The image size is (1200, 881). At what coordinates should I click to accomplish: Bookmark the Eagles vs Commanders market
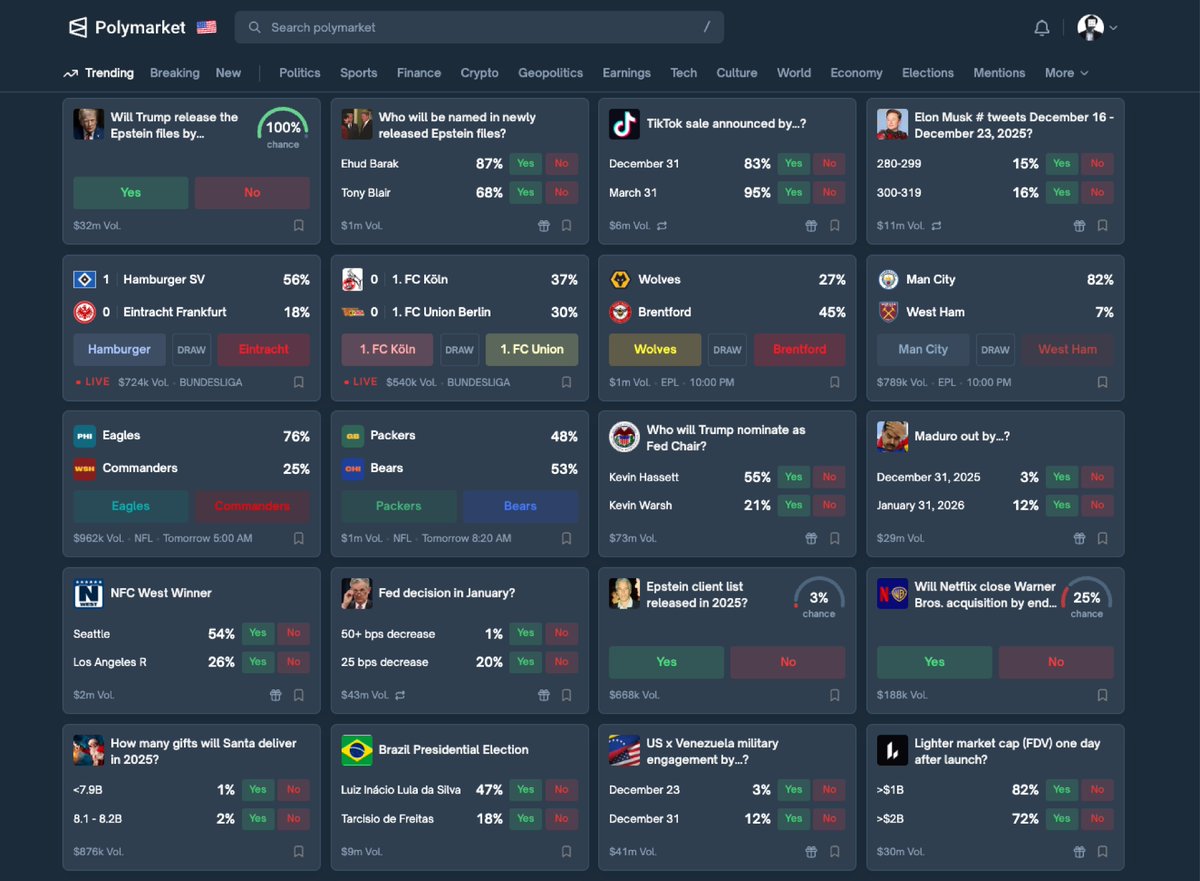coord(298,538)
